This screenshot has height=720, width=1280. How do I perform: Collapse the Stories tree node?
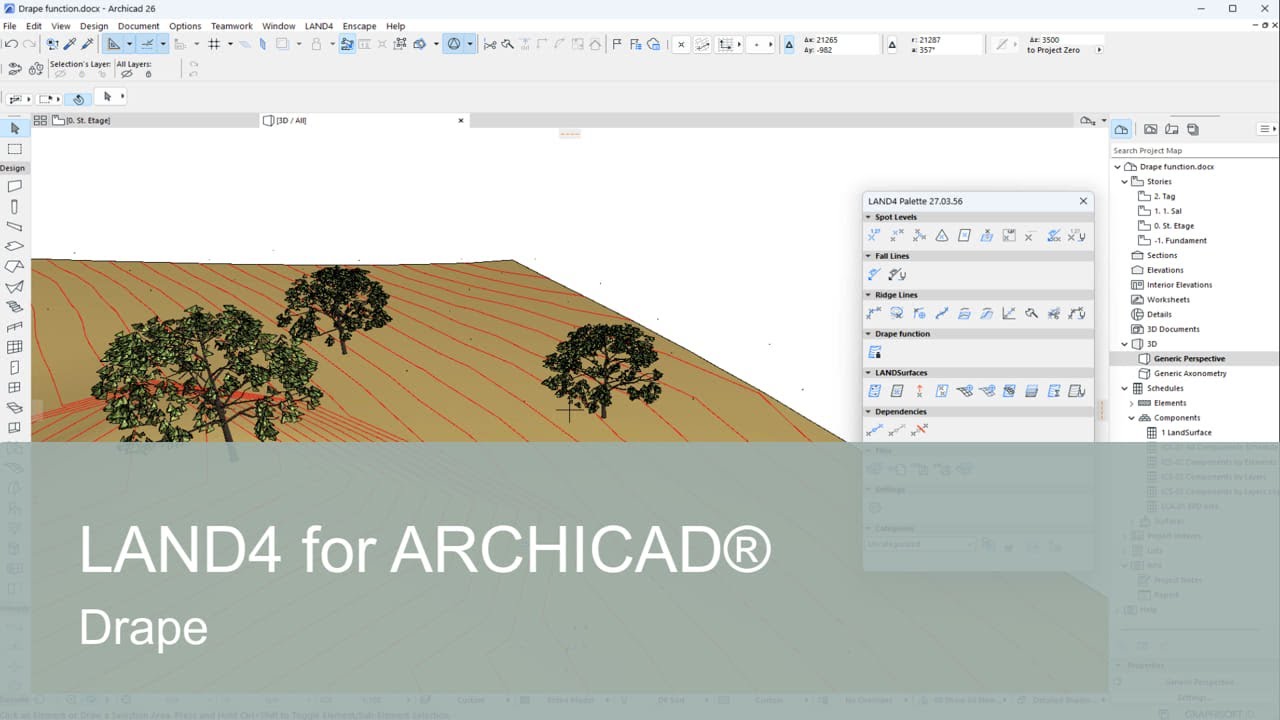coord(1125,182)
